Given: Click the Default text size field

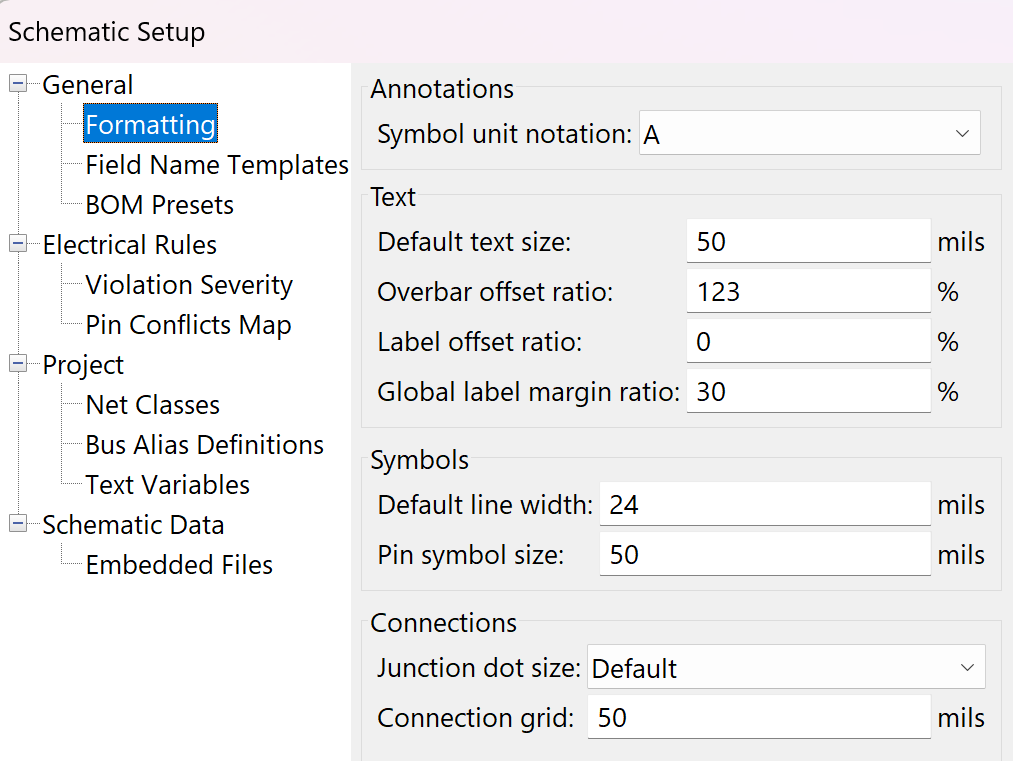Looking at the screenshot, I should click(808, 242).
